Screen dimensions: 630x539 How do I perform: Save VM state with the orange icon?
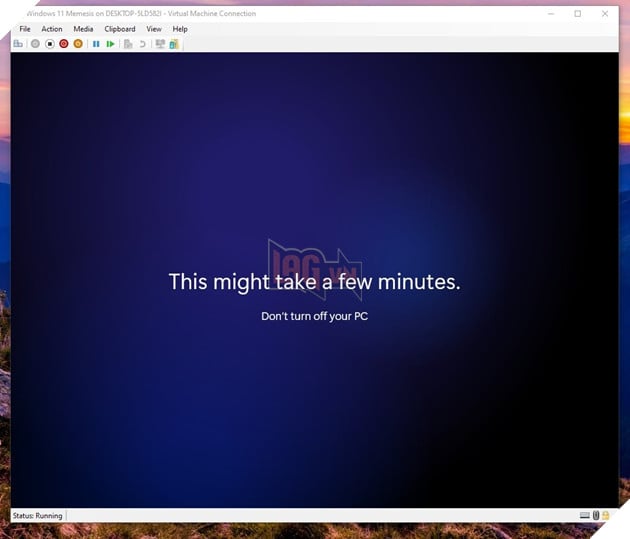[78, 44]
